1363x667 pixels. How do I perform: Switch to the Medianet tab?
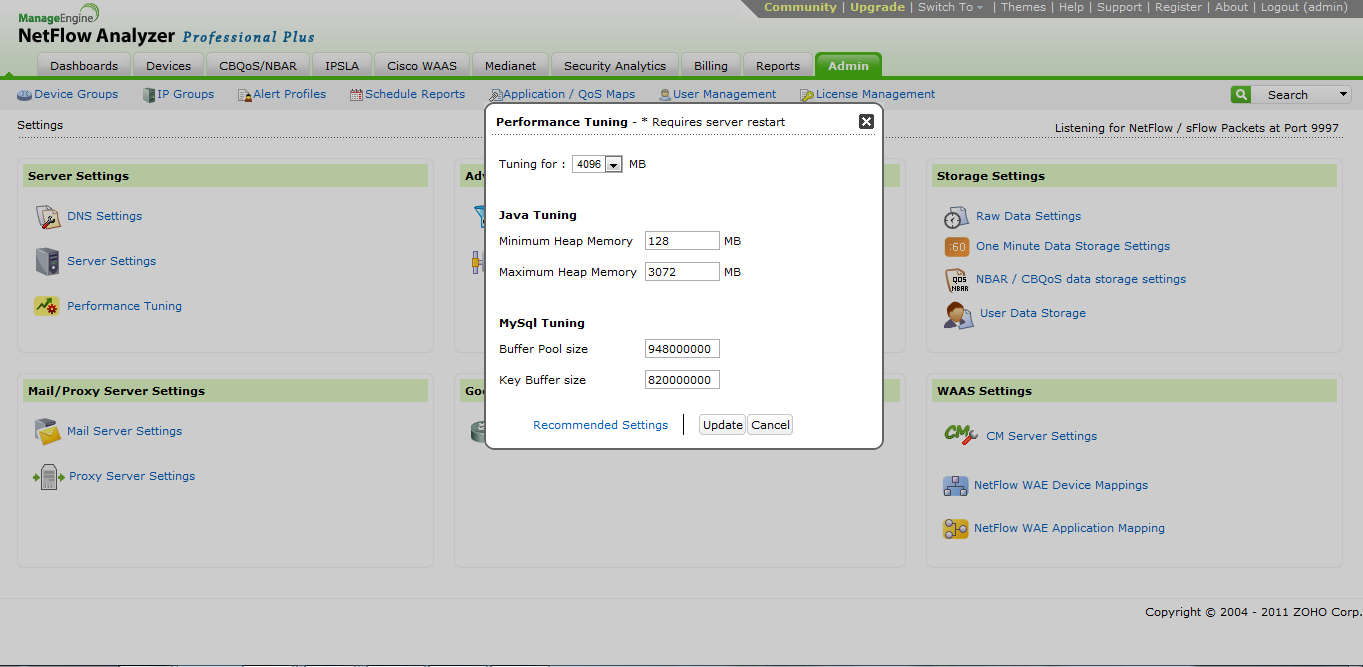[x=510, y=66]
